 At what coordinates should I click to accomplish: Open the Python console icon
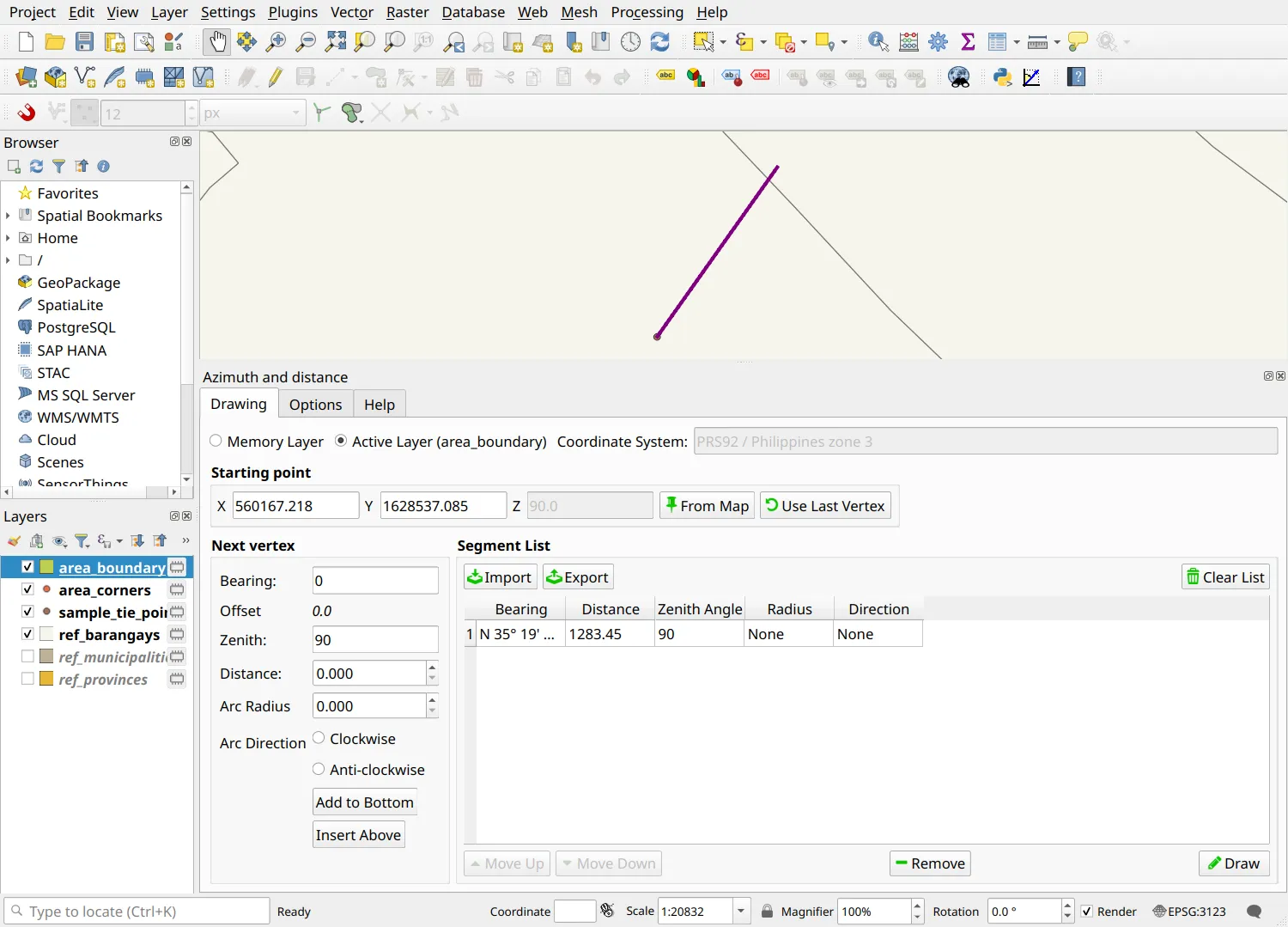(x=1002, y=77)
